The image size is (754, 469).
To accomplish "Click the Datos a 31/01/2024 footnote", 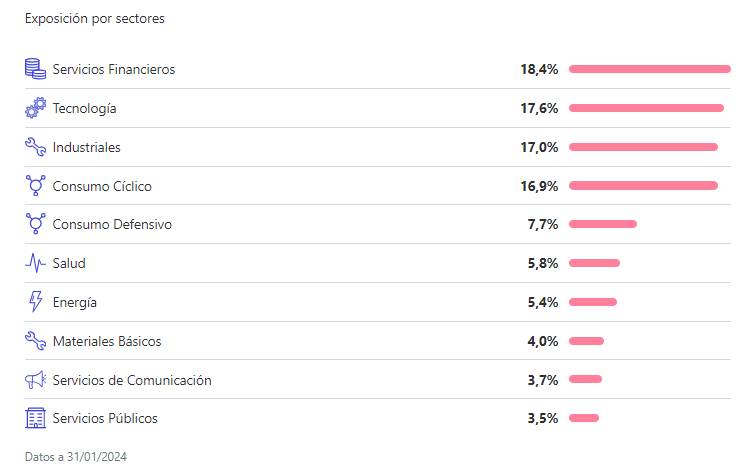I will pyautogui.click(x=76, y=456).
